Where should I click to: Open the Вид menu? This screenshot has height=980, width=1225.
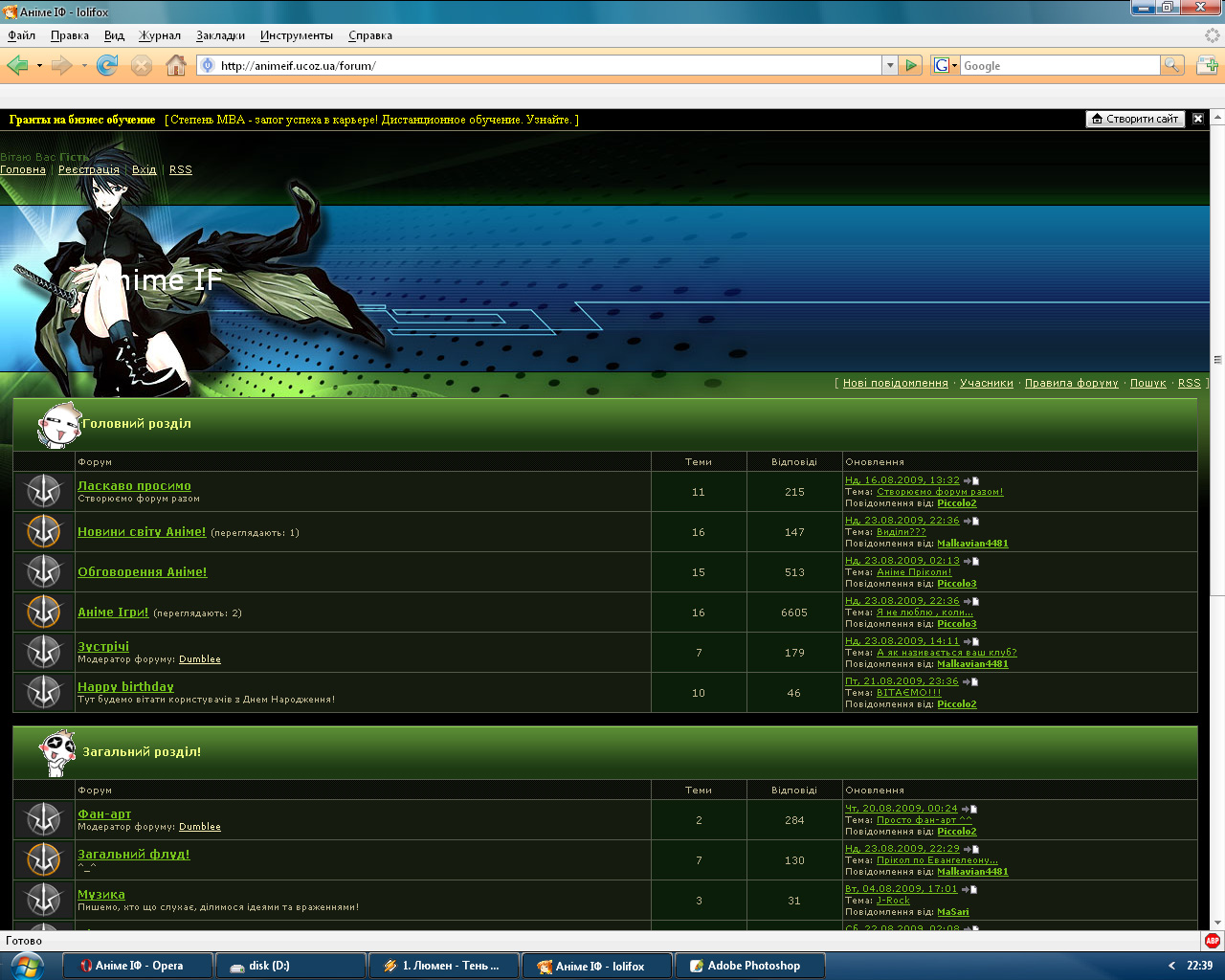point(114,35)
